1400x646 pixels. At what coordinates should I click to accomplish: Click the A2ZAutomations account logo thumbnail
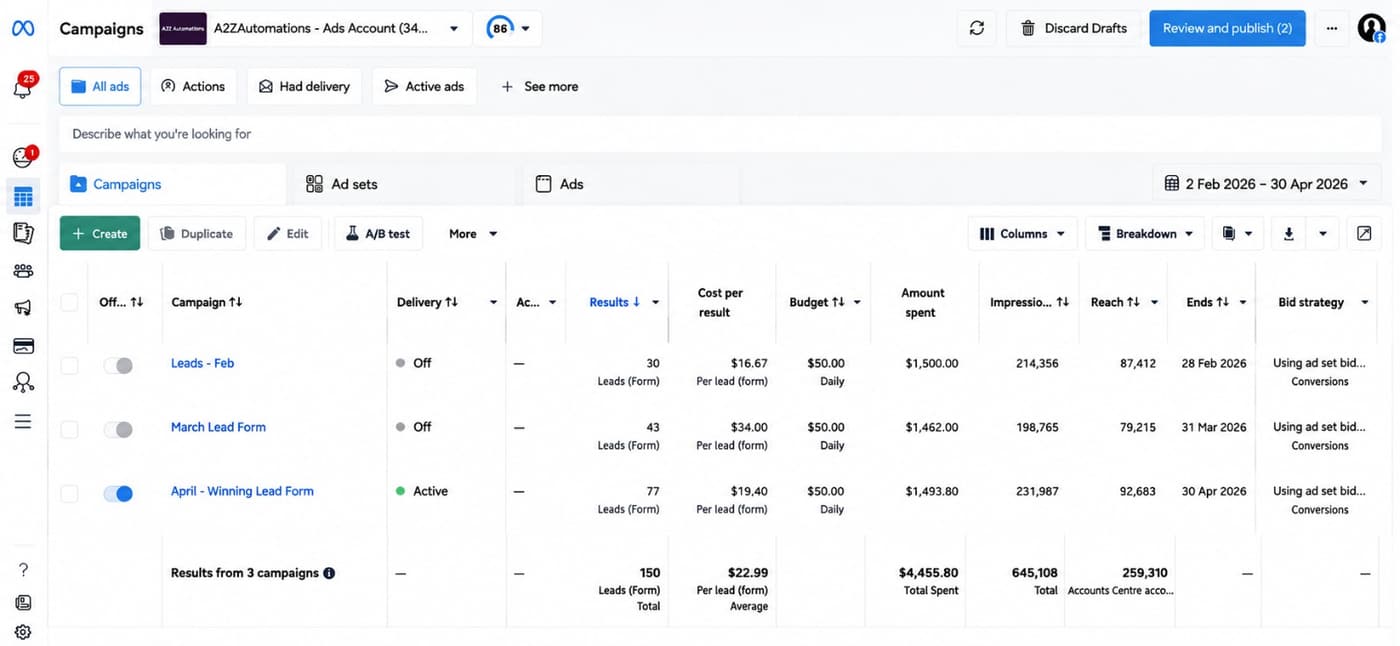tap(183, 29)
